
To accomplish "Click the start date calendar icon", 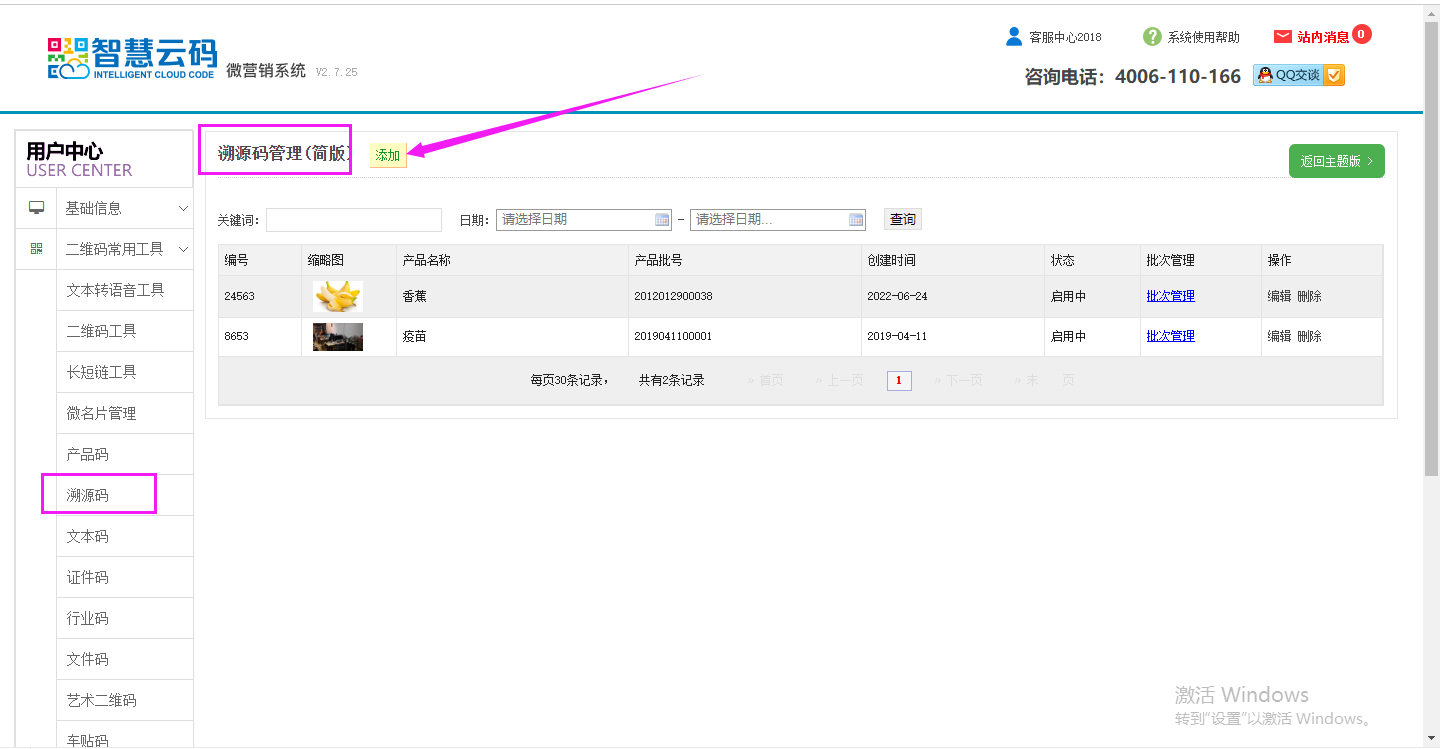I will pyautogui.click(x=662, y=220).
